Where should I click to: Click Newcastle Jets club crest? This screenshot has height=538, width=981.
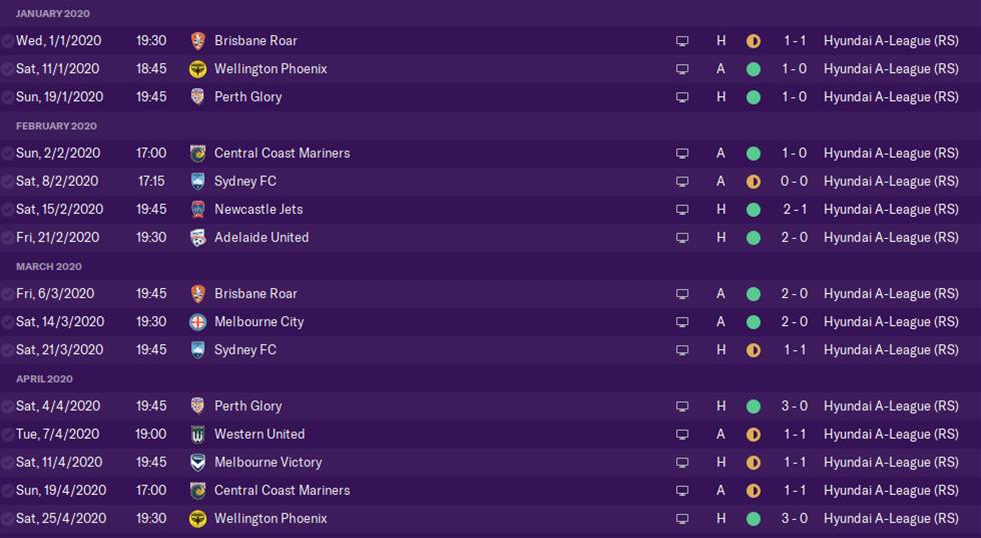(198, 210)
